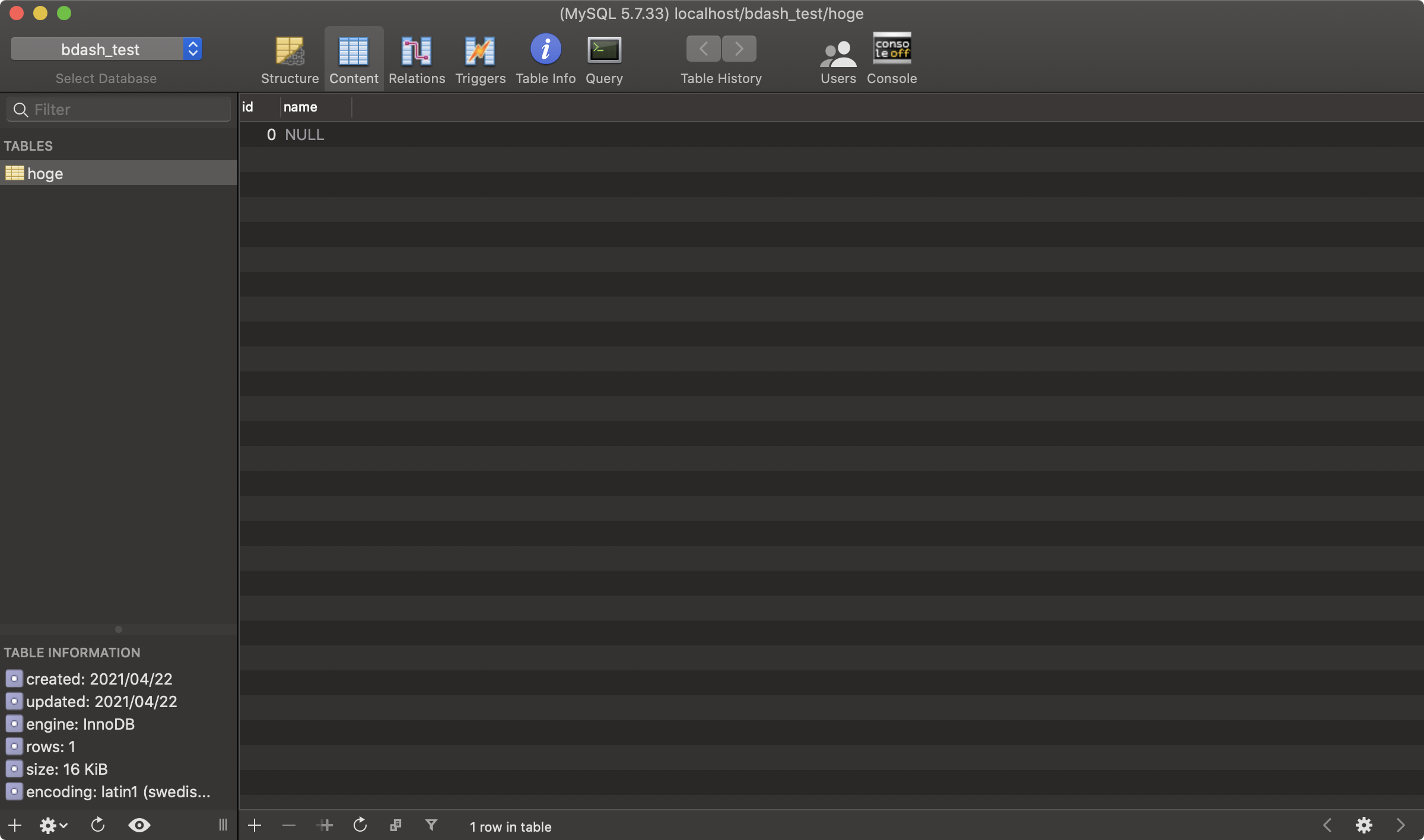Select the hoge table

tap(45, 173)
